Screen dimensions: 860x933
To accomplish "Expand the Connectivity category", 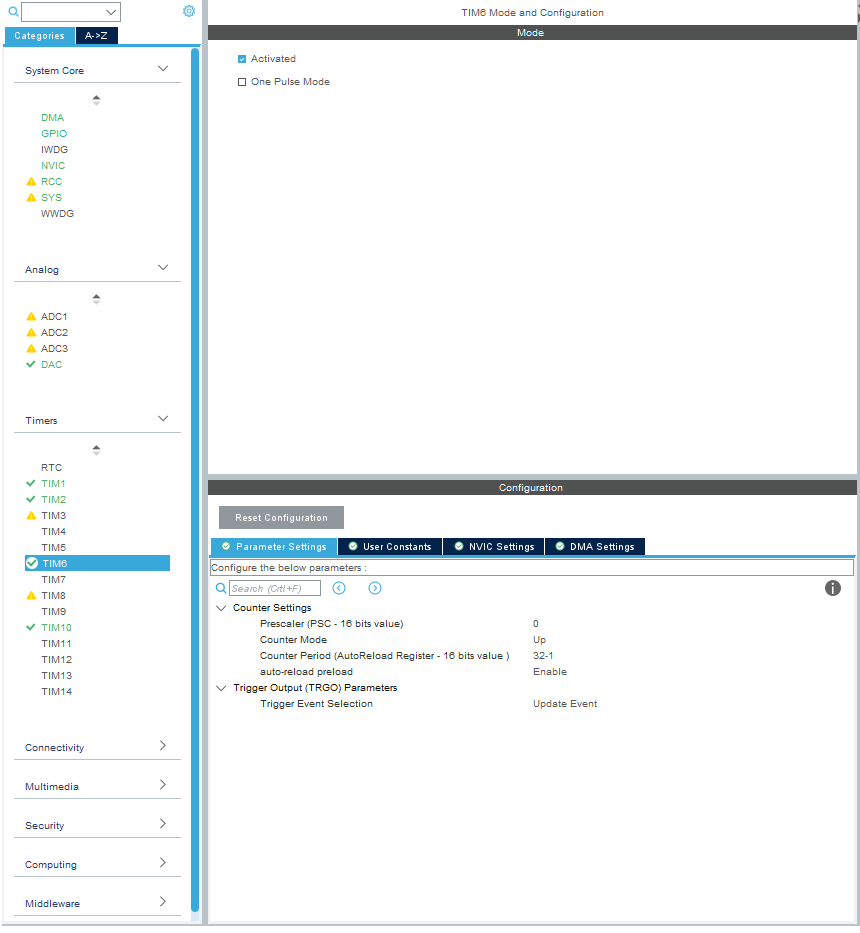I will pos(163,746).
